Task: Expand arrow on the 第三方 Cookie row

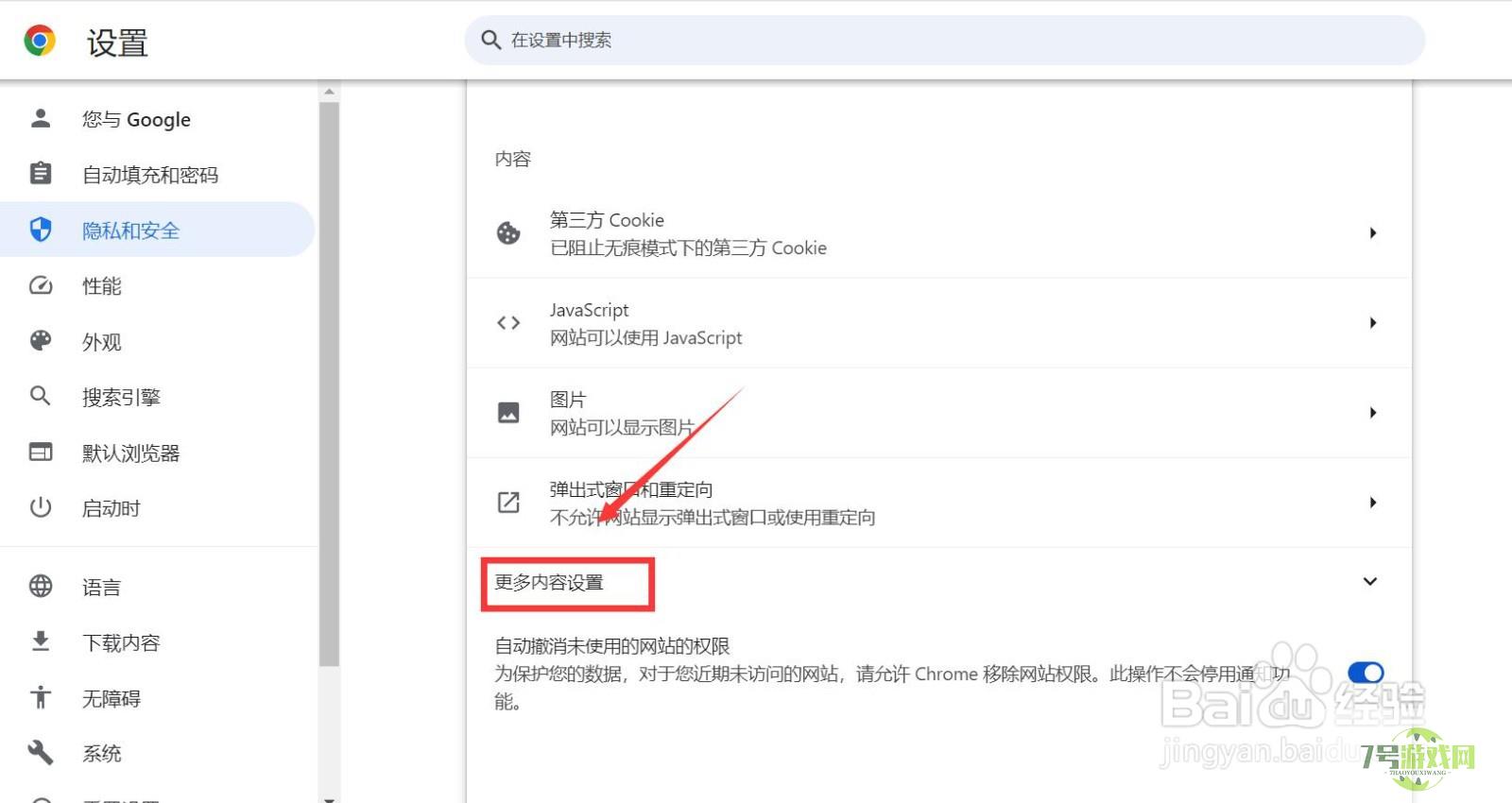Action: (x=1372, y=233)
